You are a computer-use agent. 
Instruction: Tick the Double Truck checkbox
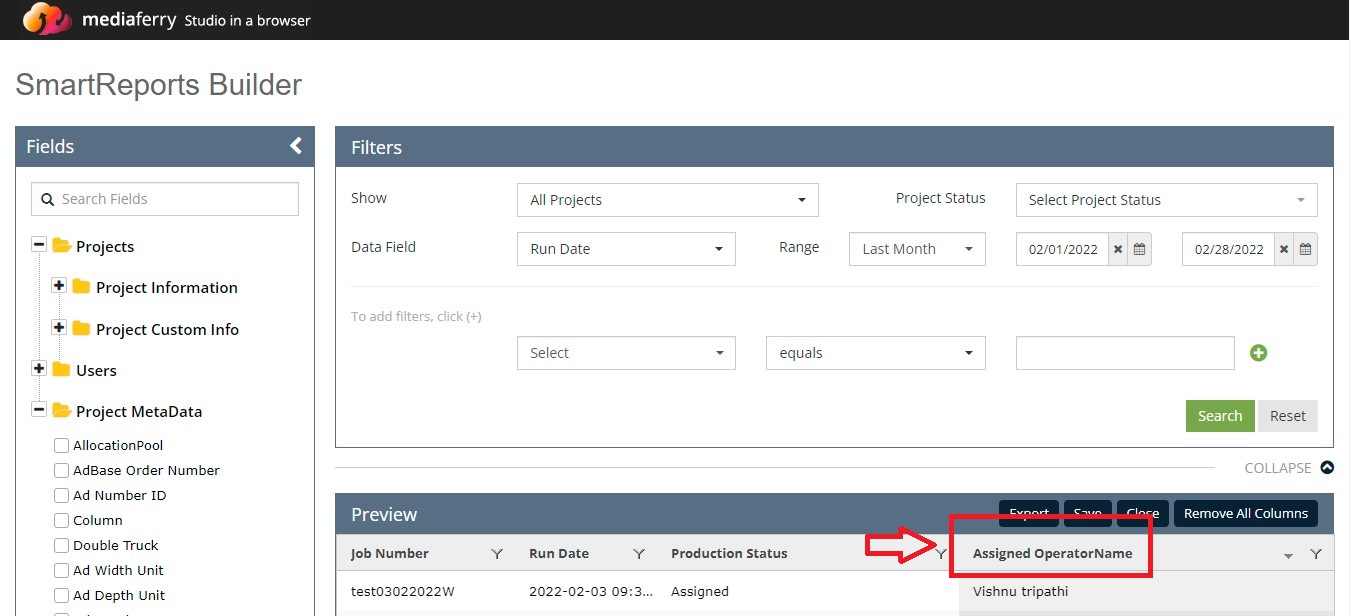(62, 546)
